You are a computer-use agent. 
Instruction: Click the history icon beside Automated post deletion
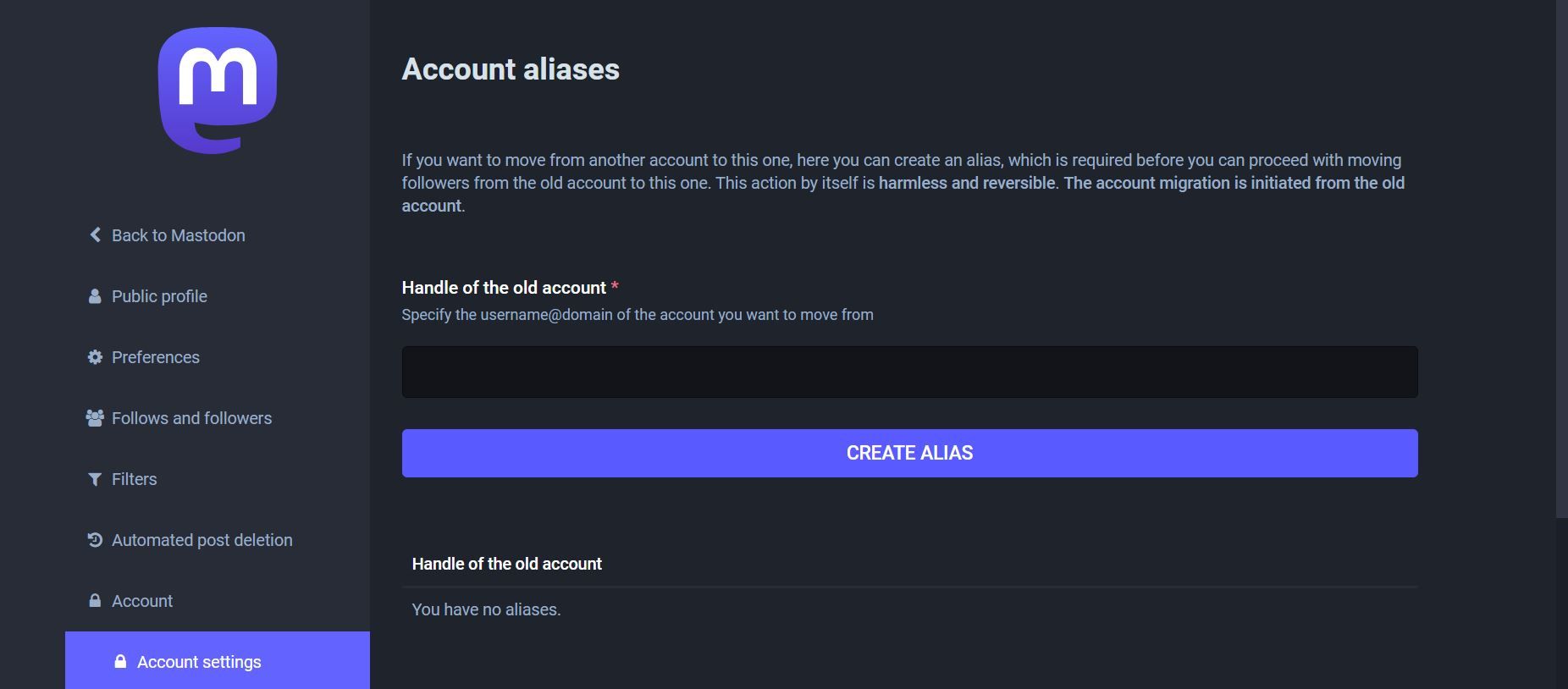point(94,539)
